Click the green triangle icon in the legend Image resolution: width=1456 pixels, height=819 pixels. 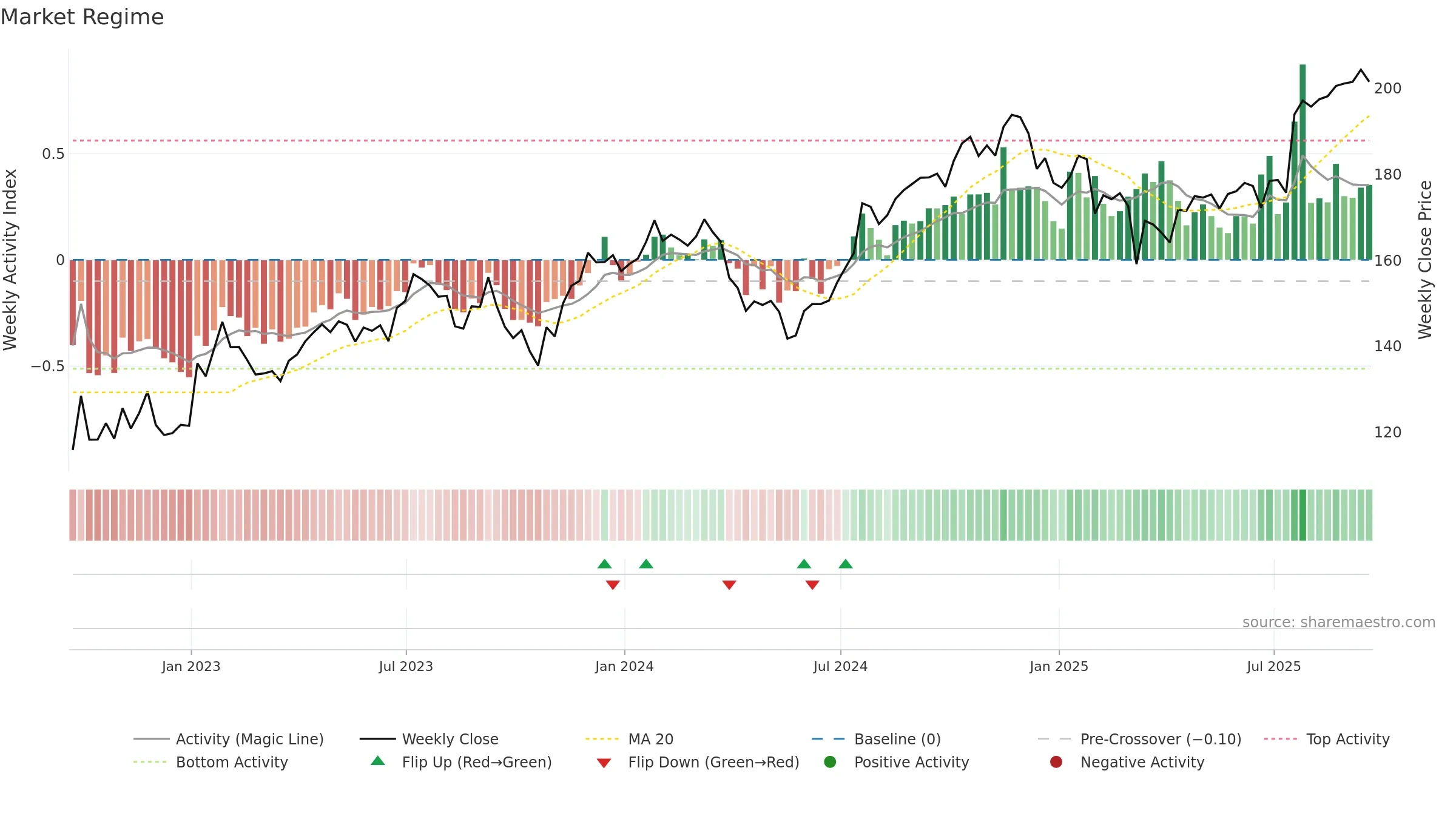tap(378, 761)
